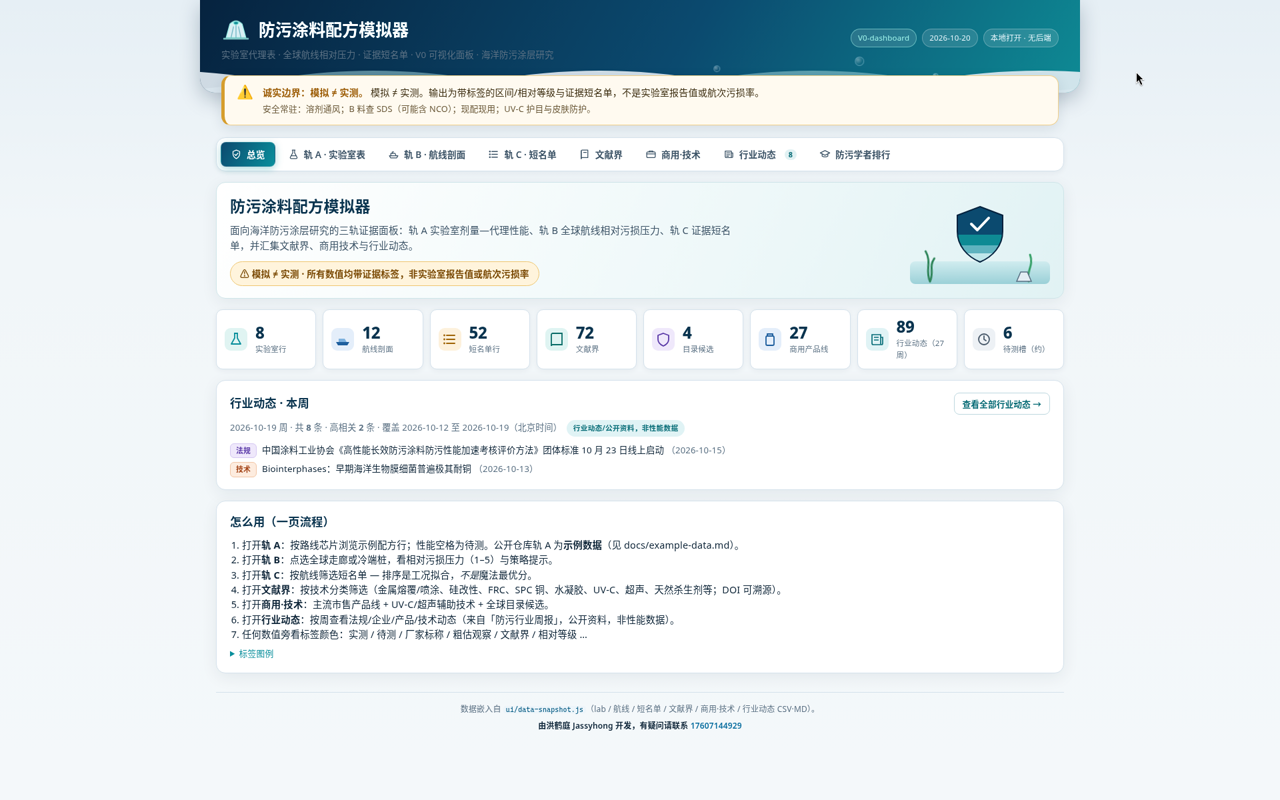Click 查看全部行业动态 button

tap(1002, 404)
